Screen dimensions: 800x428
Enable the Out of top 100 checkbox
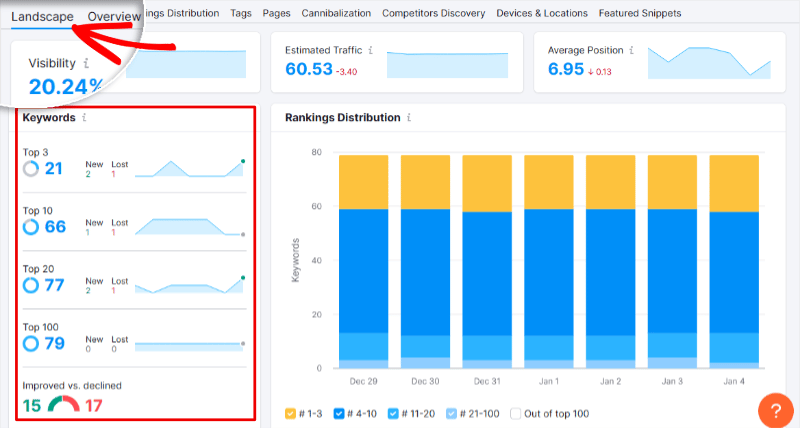[516, 412]
